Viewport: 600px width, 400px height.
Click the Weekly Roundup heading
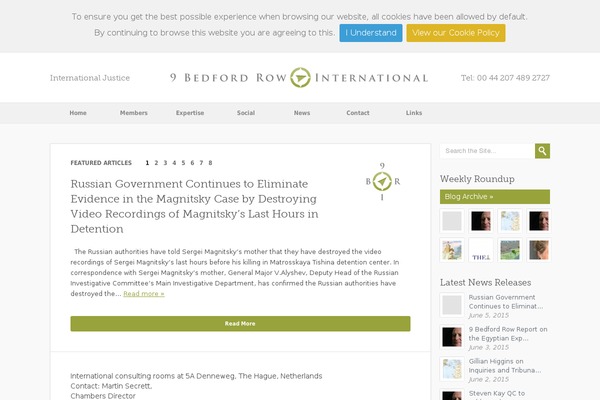[x=477, y=179]
